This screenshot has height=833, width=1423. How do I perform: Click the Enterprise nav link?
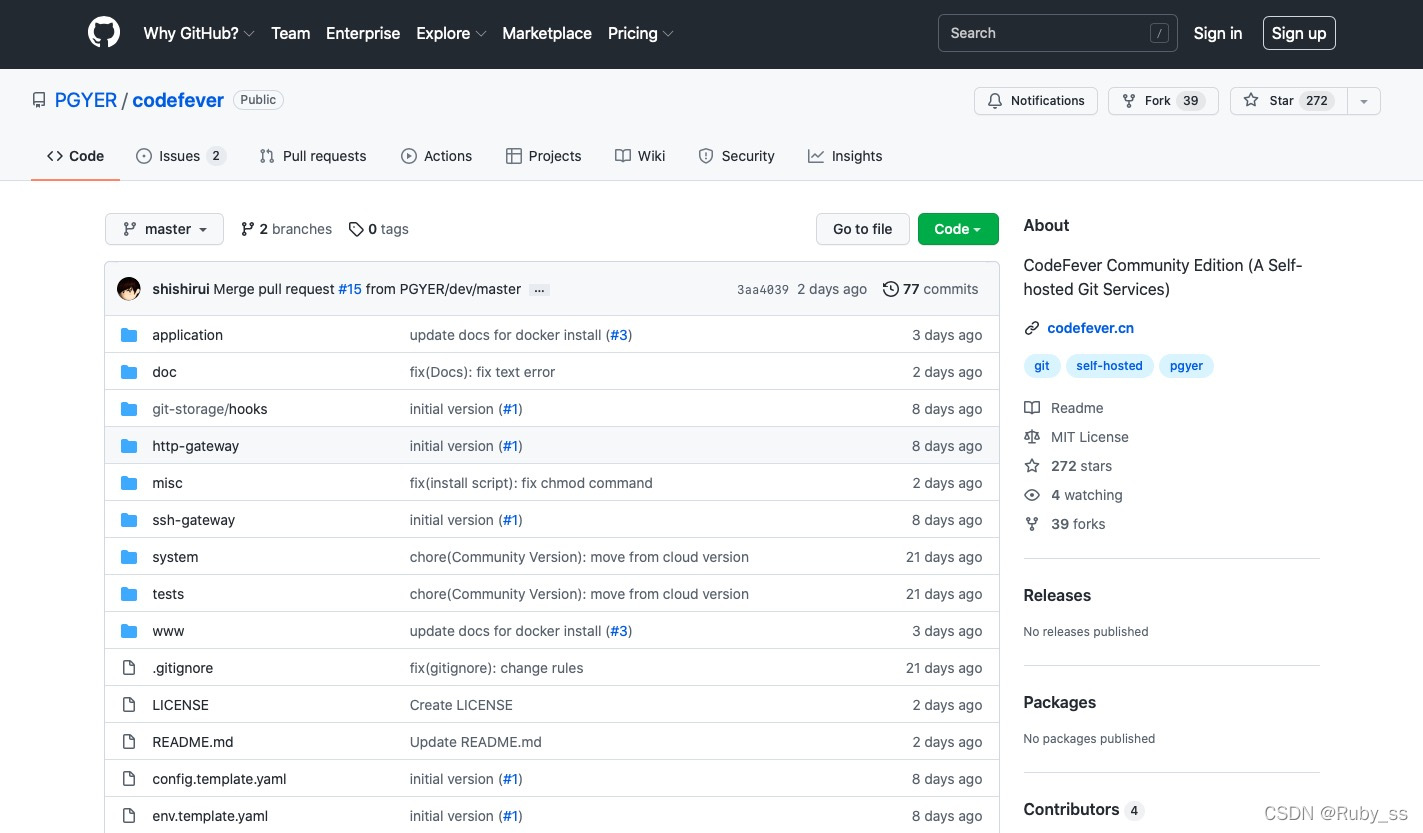(363, 33)
